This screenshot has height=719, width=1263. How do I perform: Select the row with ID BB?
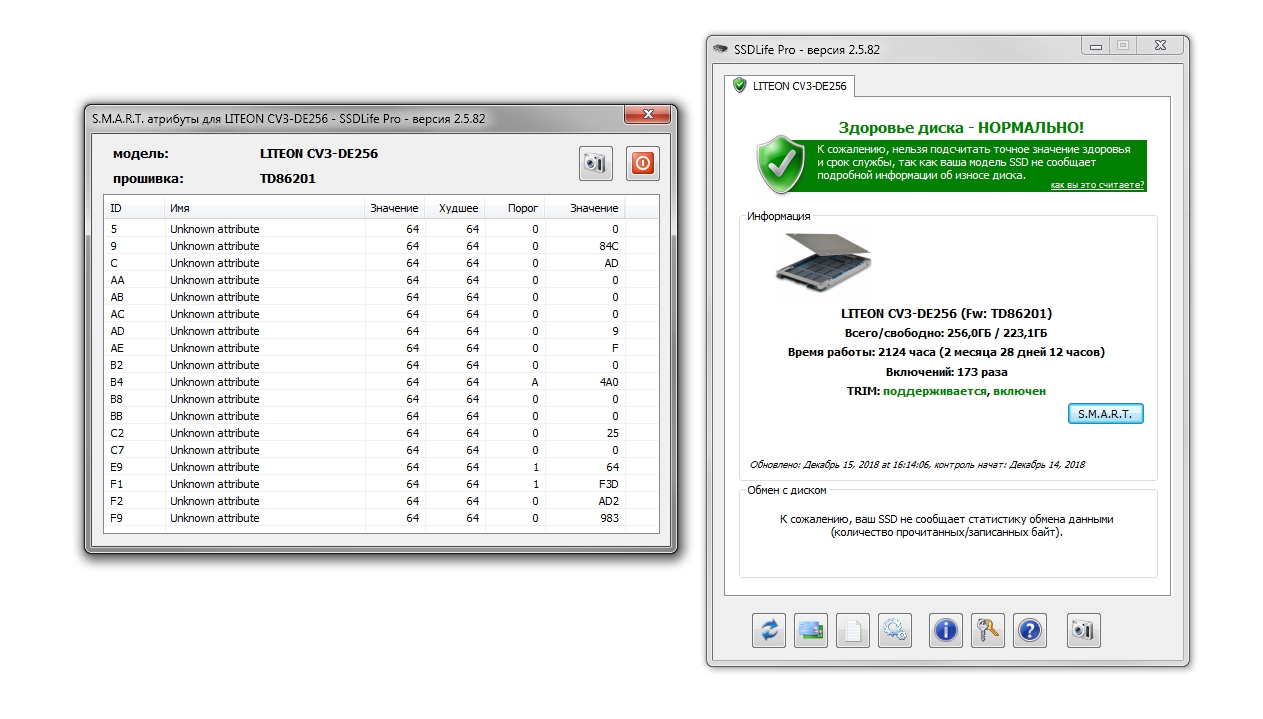click(x=381, y=416)
